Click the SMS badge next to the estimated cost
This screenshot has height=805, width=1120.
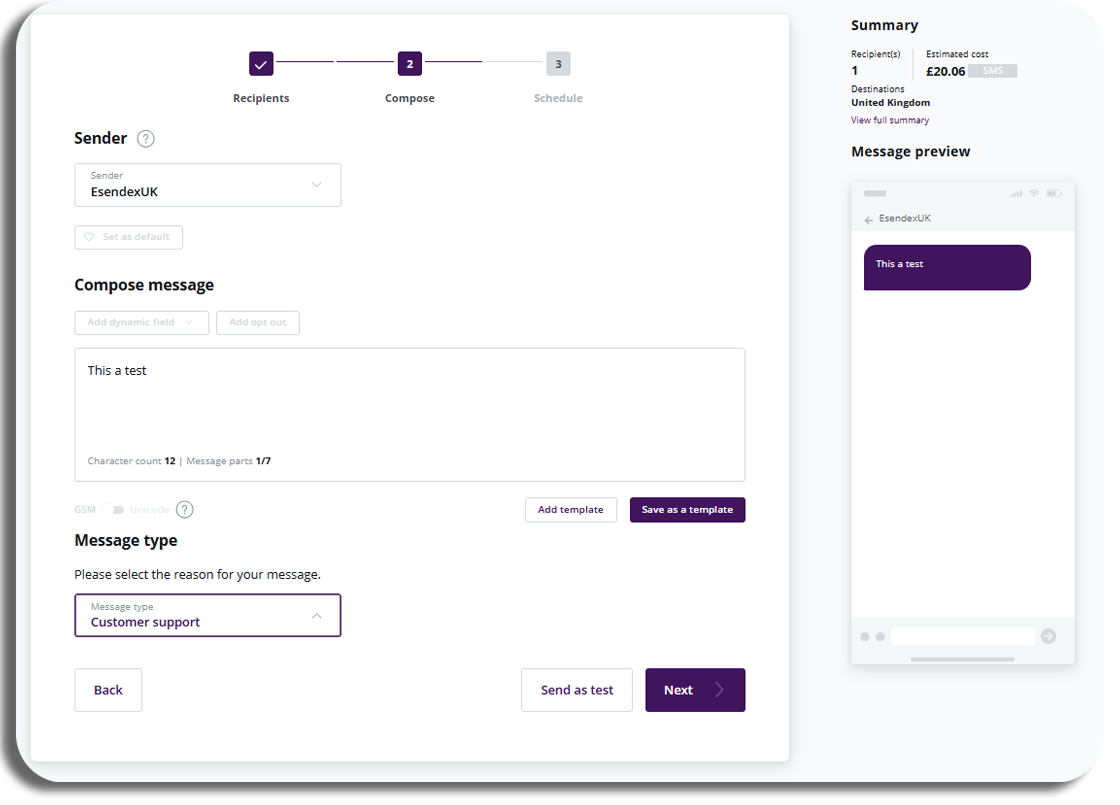pos(993,71)
